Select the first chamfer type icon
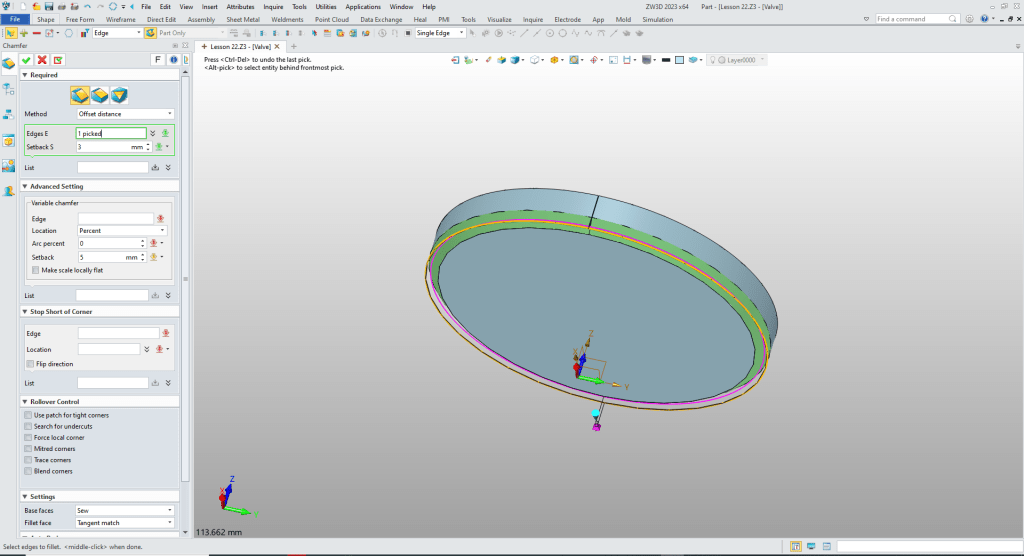This screenshot has width=1024, height=556. click(x=80, y=94)
